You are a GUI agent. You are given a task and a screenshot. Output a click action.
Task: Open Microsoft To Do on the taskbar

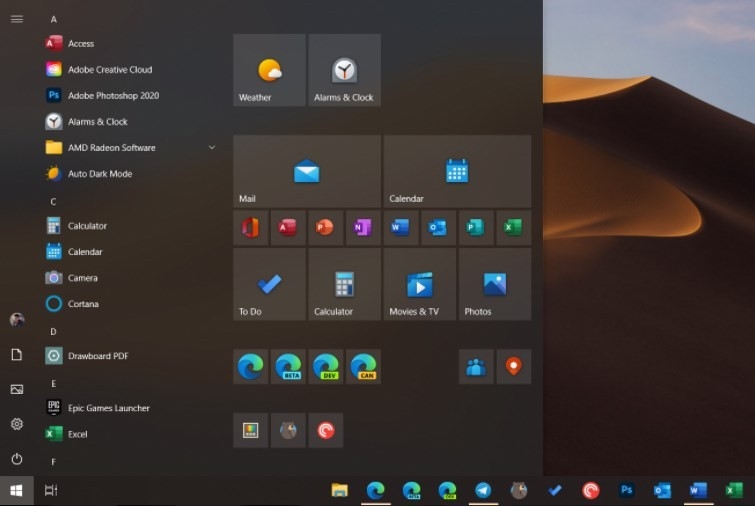555,491
